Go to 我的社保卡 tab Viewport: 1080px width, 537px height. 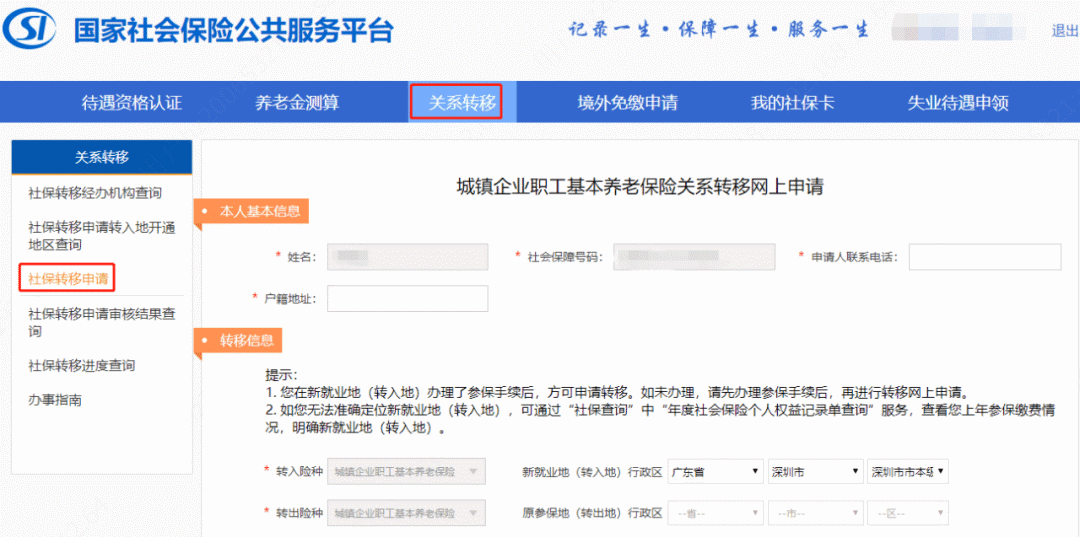click(793, 103)
